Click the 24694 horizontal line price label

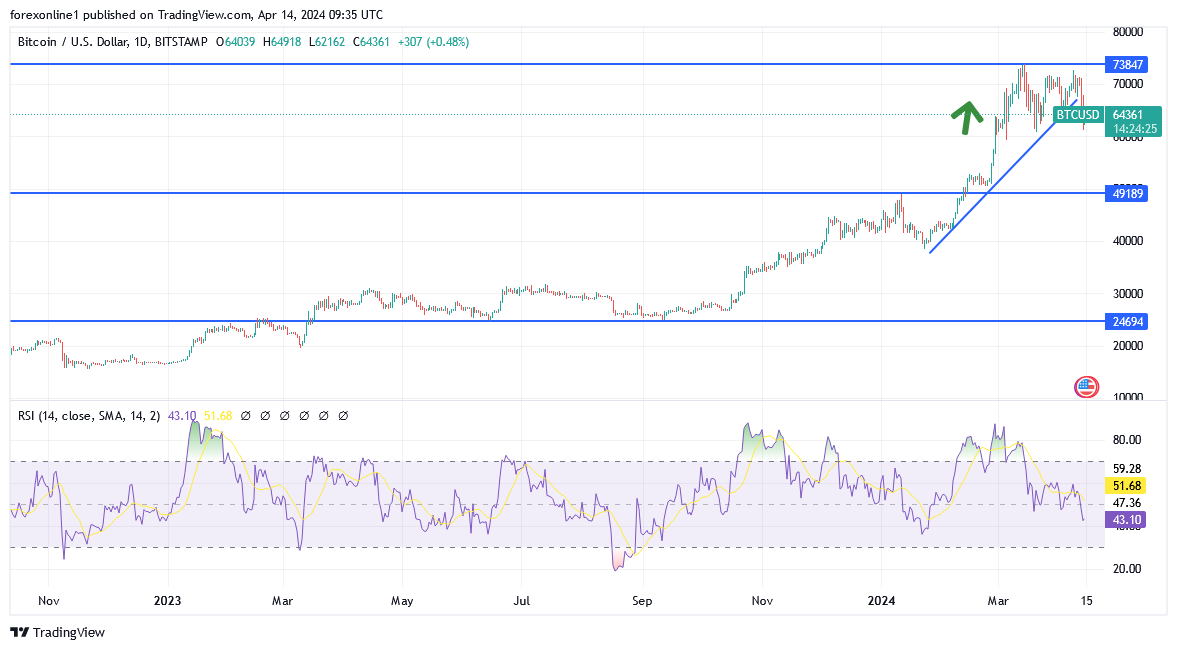click(1126, 321)
